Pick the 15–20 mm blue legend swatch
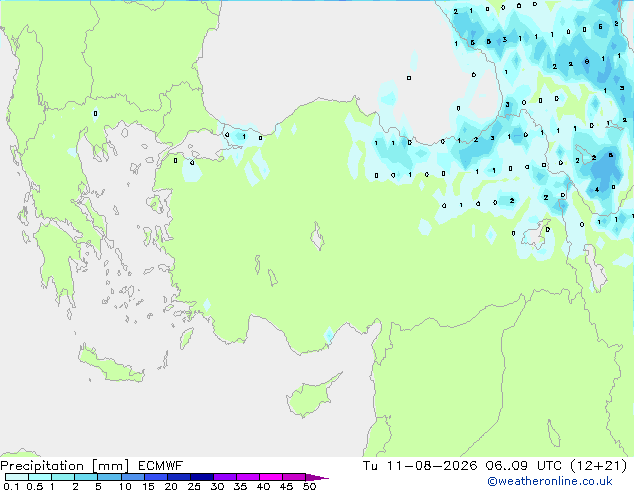This screenshot has width=634, height=490. click(x=155, y=477)
